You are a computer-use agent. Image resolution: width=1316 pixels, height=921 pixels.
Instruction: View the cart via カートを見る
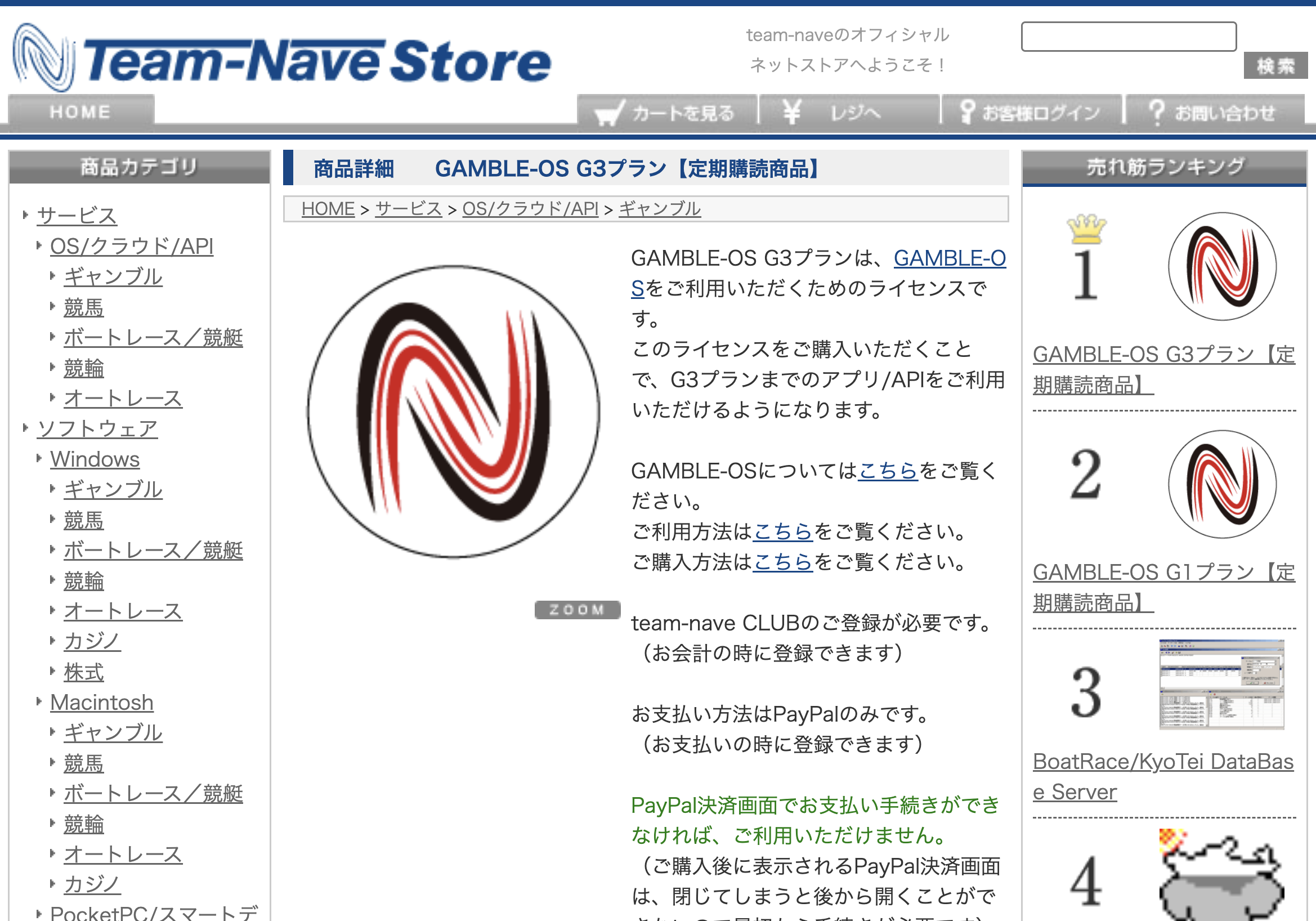click(x=666, y=113)
